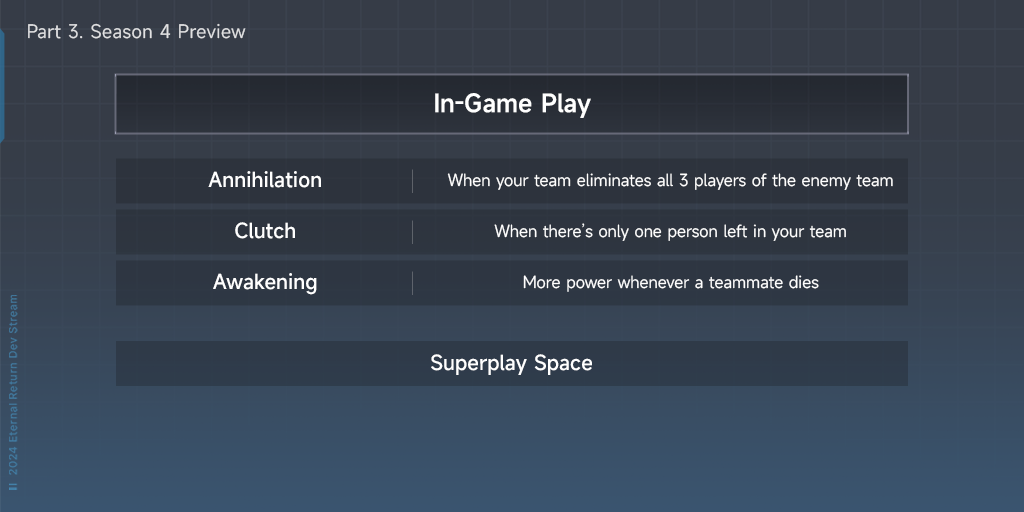This screenshot has width=1024, height=512.
Task: Click the Awakening description about more power
Action: pyautogui.click(x=670, y=283)
